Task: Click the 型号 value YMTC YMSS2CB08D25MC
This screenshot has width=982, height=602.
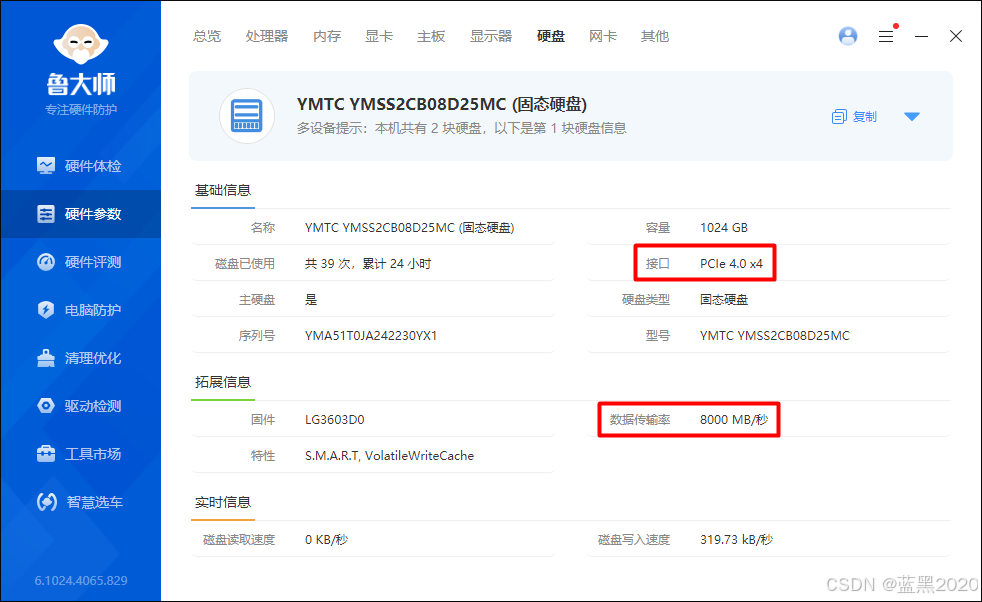Action: point(775,336)
